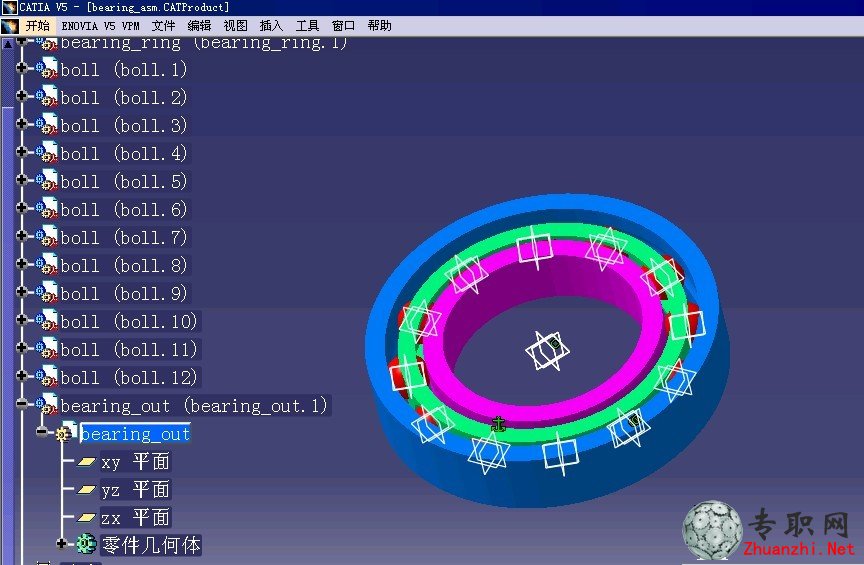Click the CATIA V5 title bar icon
This screenshot has width=864, height=565.
coord(9,8)
